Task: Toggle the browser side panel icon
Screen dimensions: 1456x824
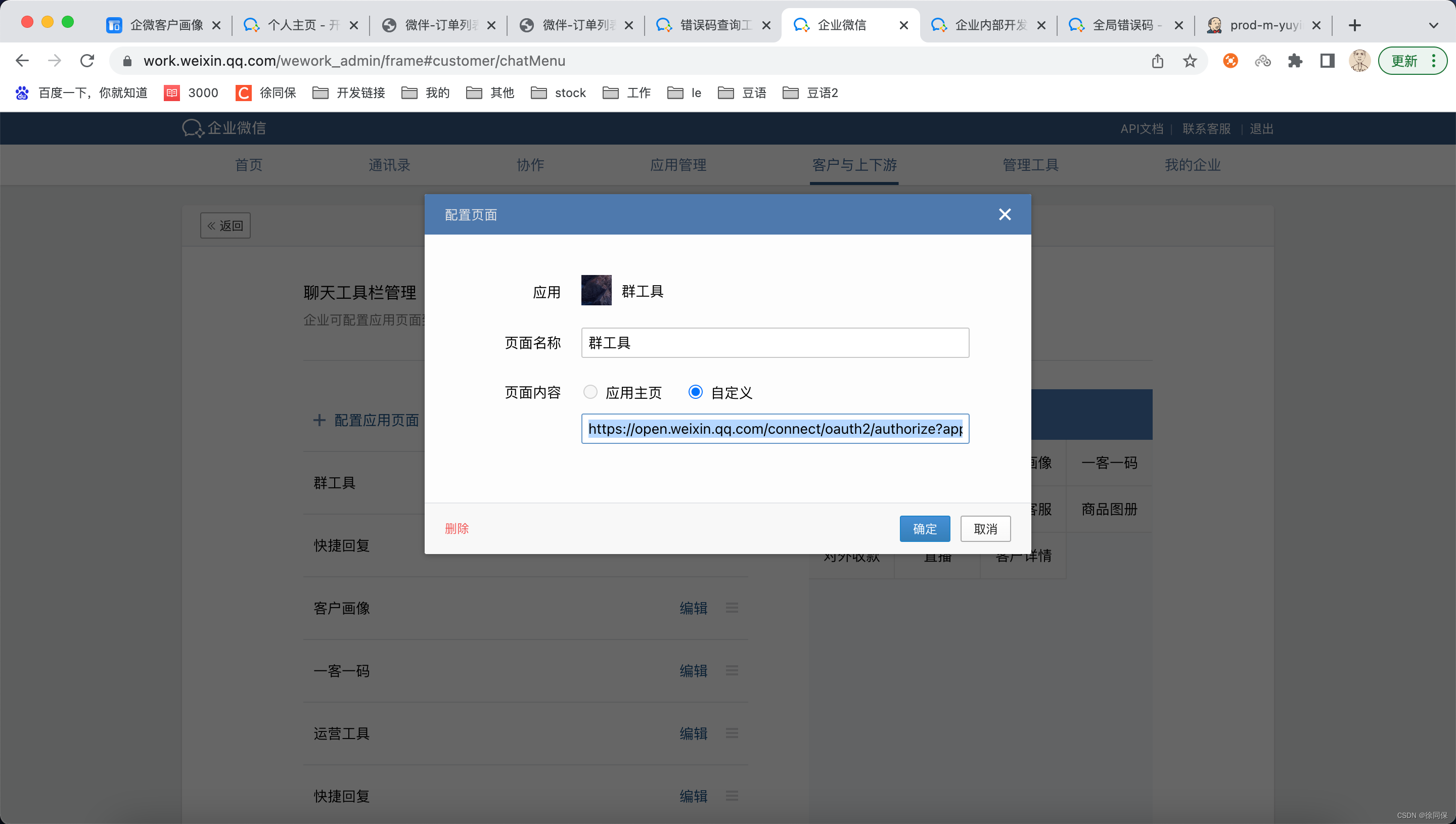Action: pos(1327,61)
